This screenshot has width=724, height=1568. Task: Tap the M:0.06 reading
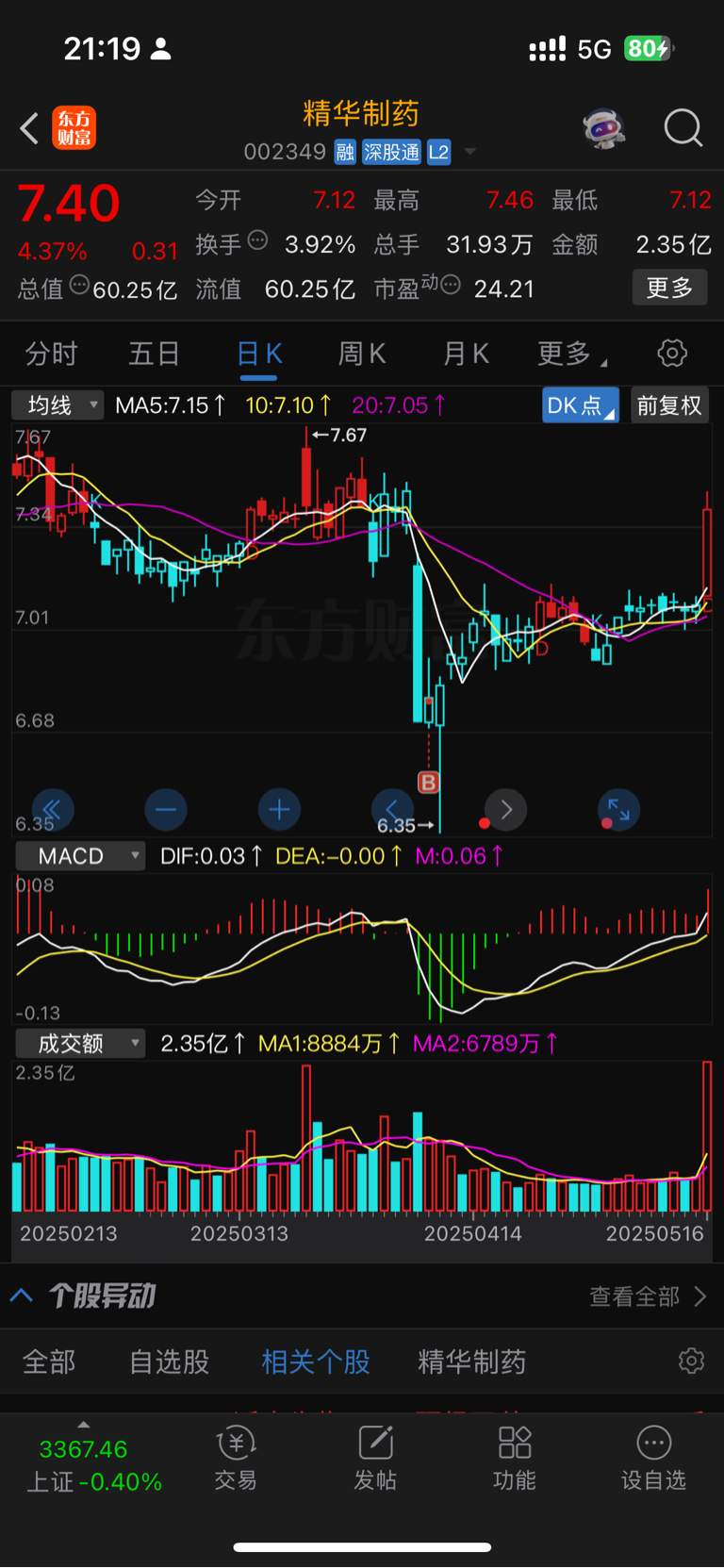(459, 856)
